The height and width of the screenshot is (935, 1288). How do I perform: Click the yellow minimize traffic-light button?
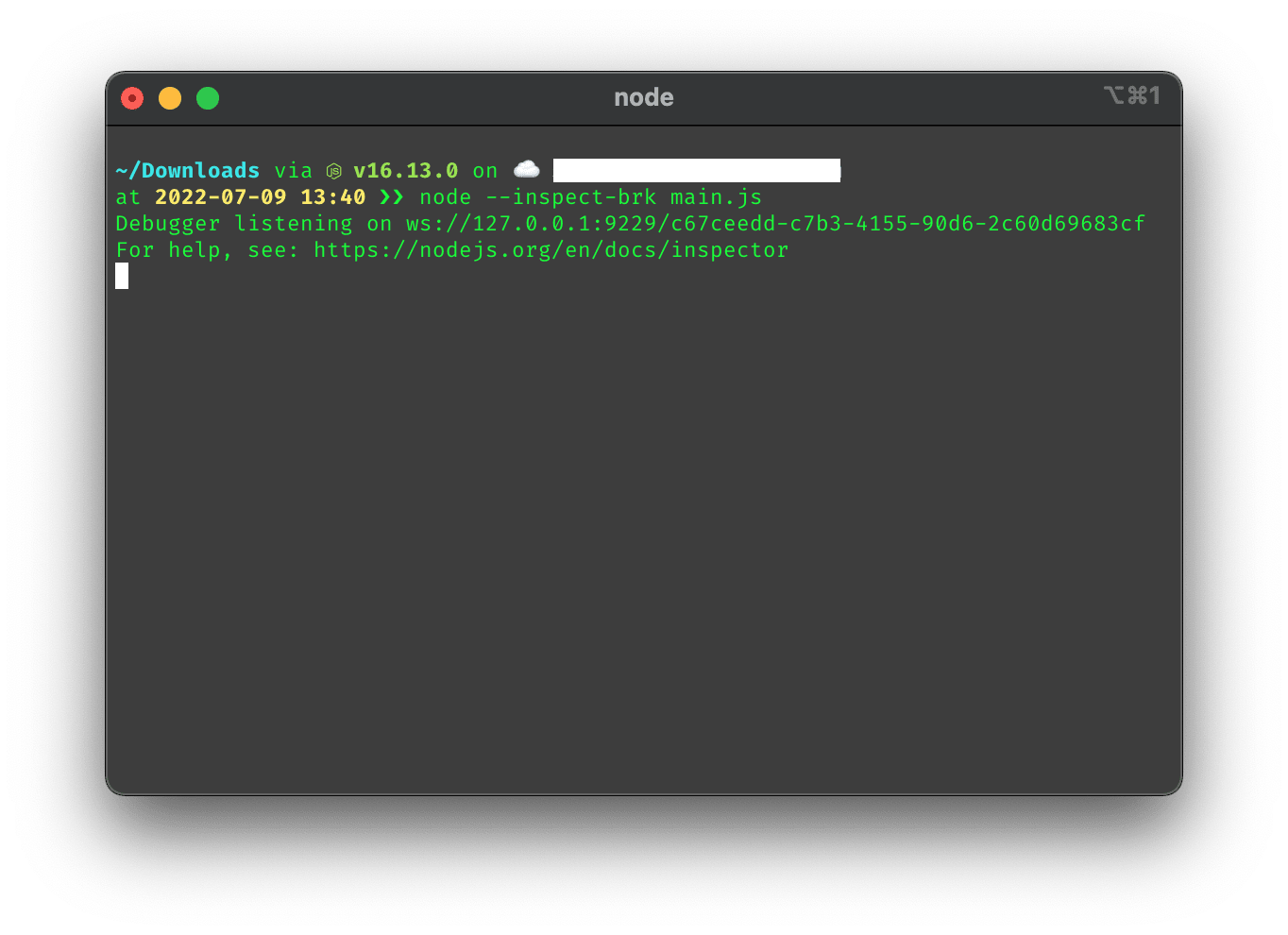pyautogui.click(x=170, y=97)
